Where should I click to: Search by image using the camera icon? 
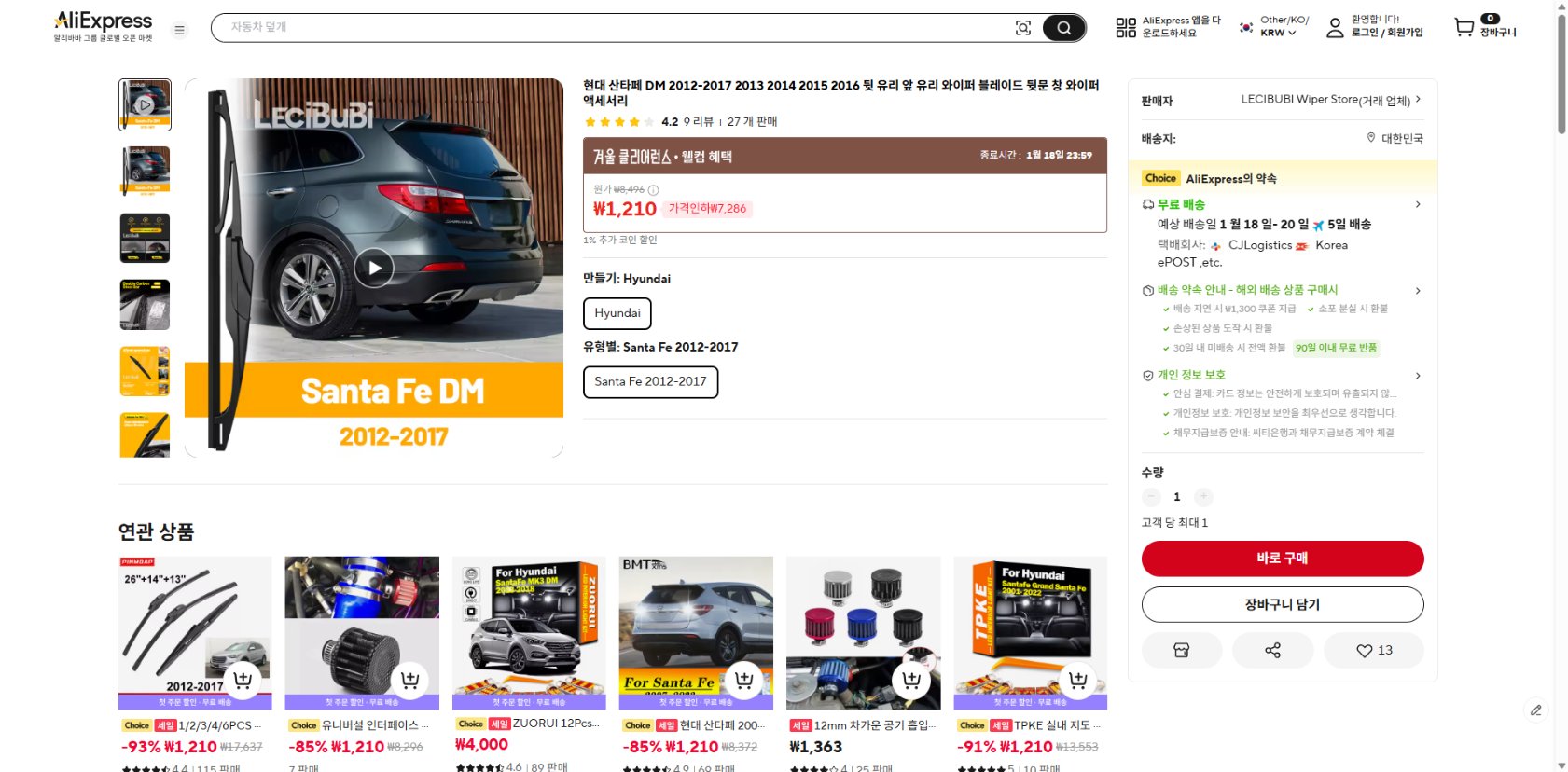(x=1023, y=28)
